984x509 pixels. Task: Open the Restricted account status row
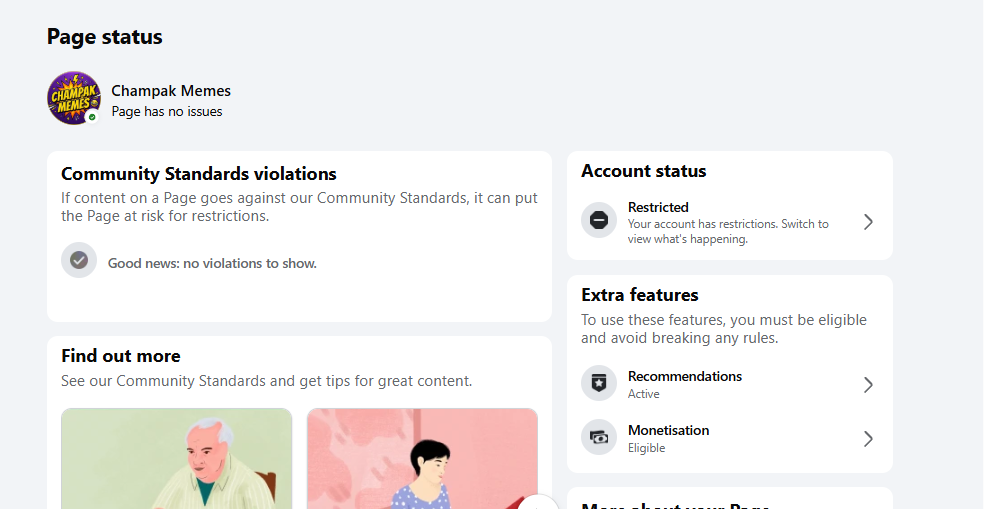click(x=730, y=222)
